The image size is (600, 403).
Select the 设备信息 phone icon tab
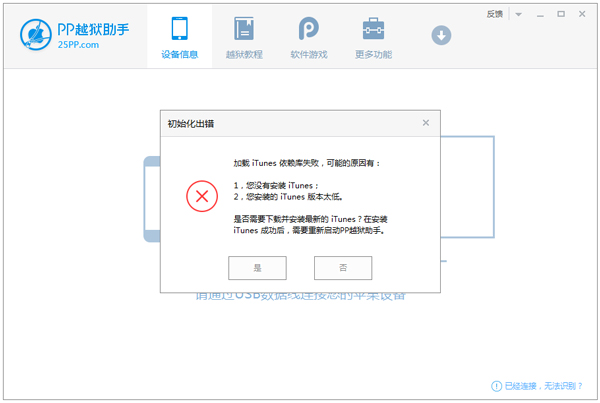tap(179, 38)
